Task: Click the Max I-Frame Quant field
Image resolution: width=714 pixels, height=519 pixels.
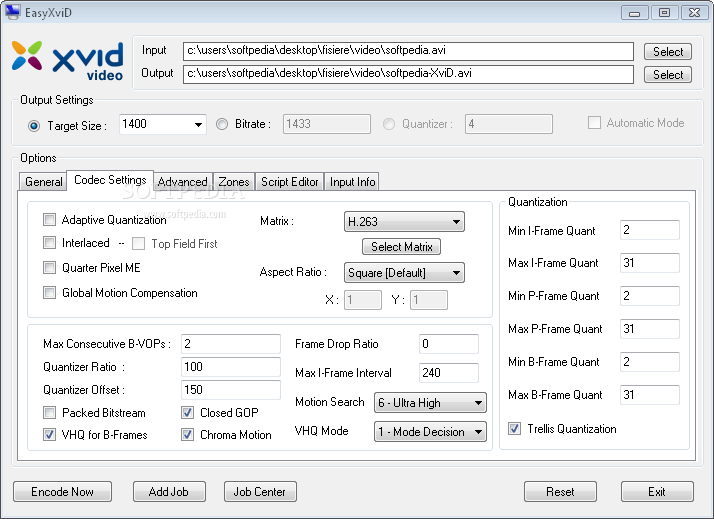Action: pos(650,263)
